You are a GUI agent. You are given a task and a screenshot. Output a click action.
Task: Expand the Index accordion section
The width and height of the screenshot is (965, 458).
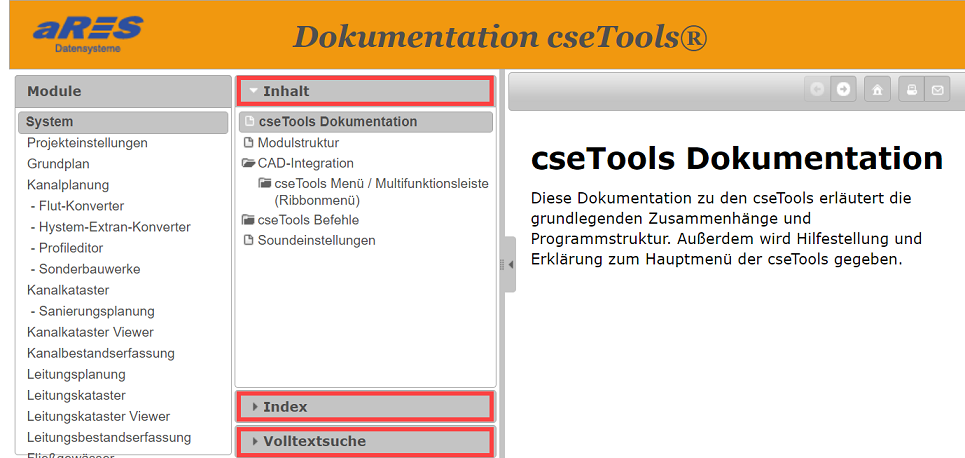364,407
